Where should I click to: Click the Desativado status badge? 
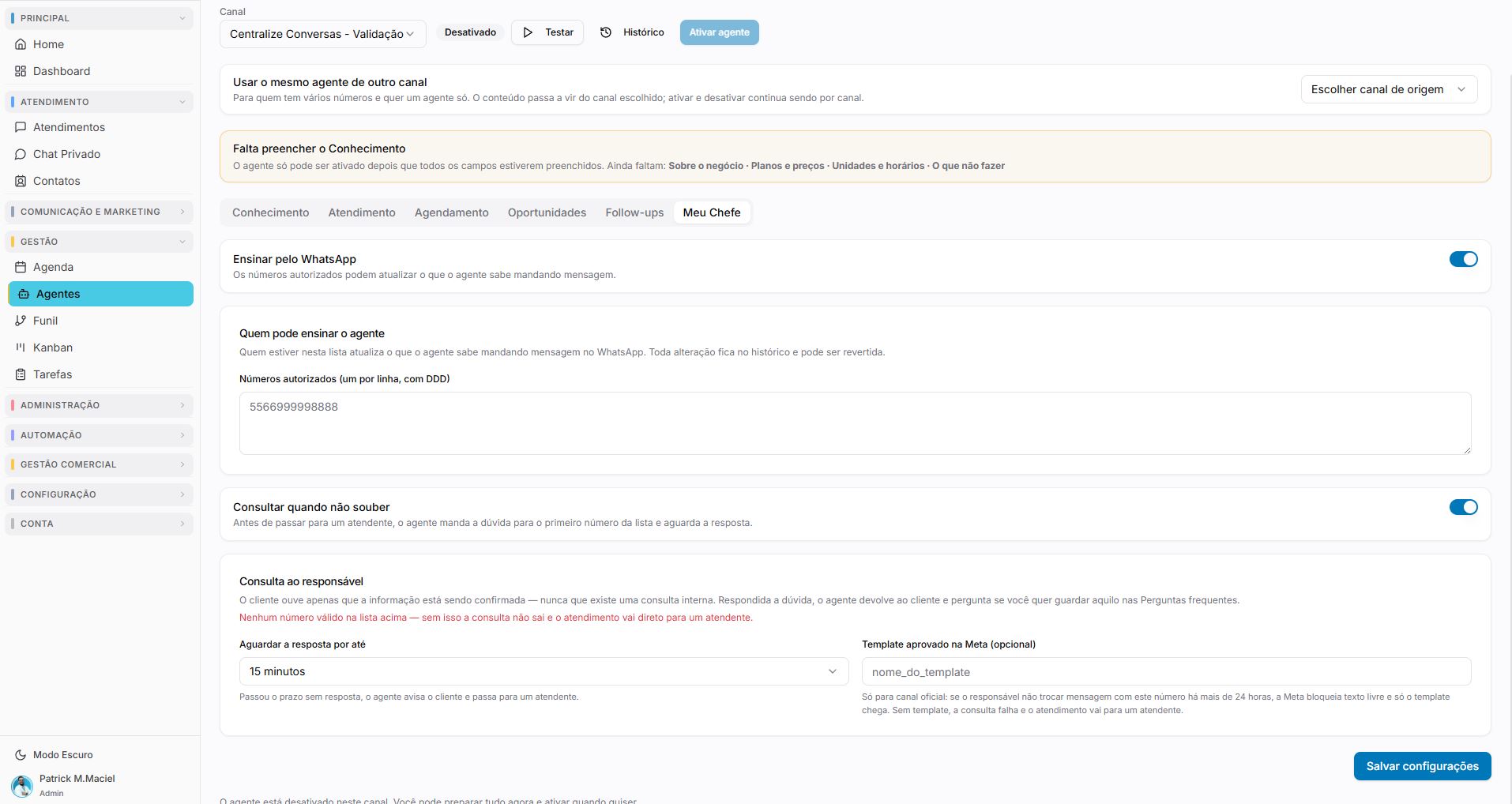coord(470,32)
